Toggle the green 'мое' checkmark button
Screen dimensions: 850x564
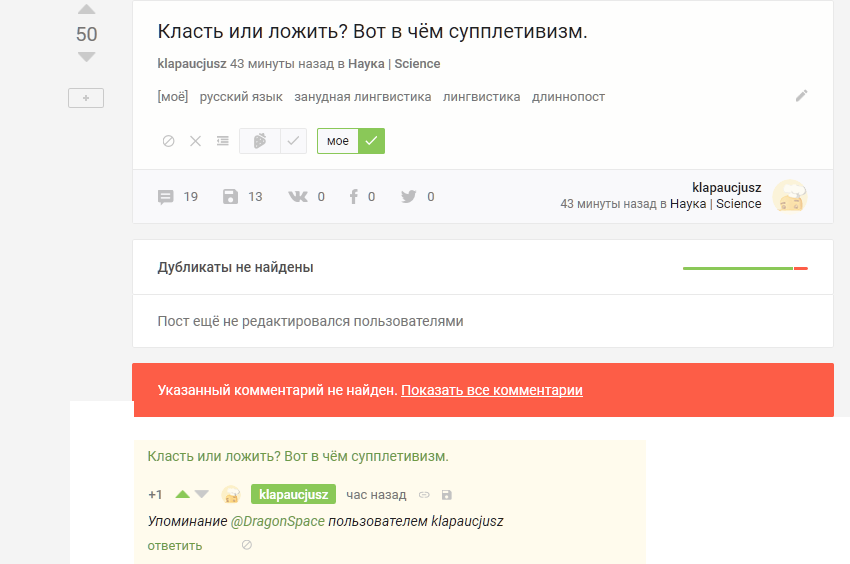[x=372, y=141]
